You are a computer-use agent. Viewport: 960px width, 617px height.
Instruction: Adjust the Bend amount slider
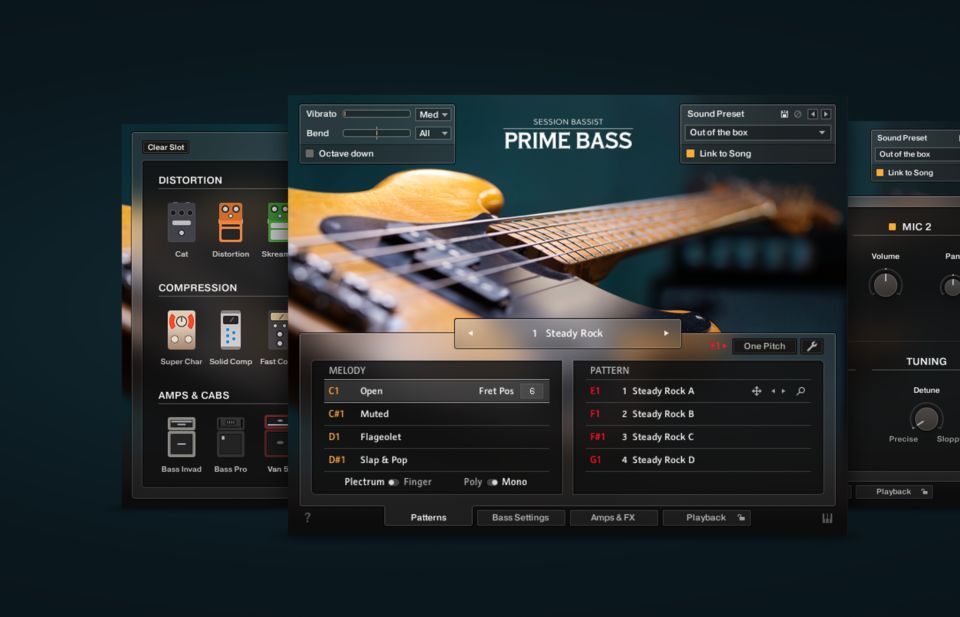click(376, 132)
